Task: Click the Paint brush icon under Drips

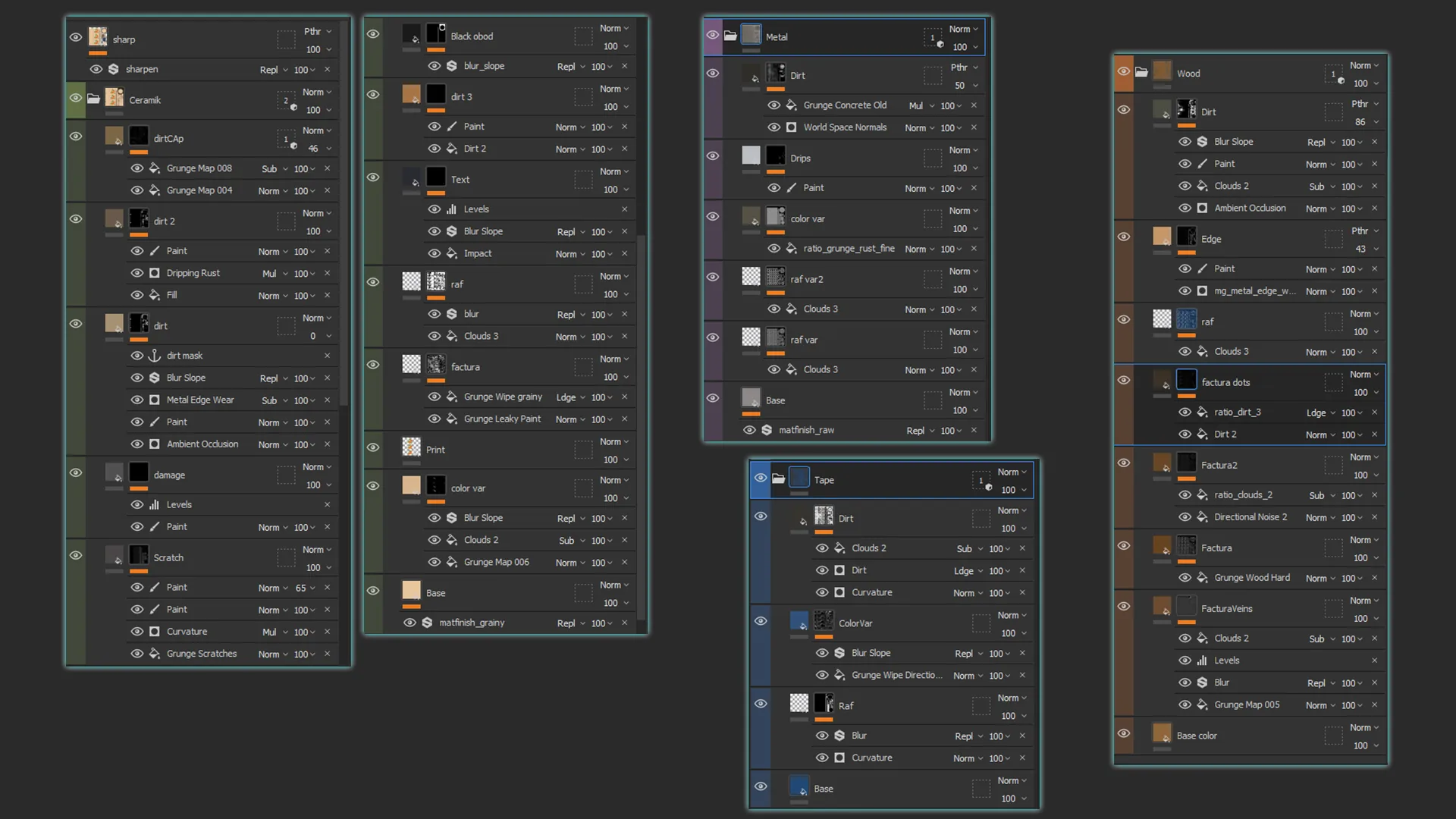Action: (x=792, y=188)
